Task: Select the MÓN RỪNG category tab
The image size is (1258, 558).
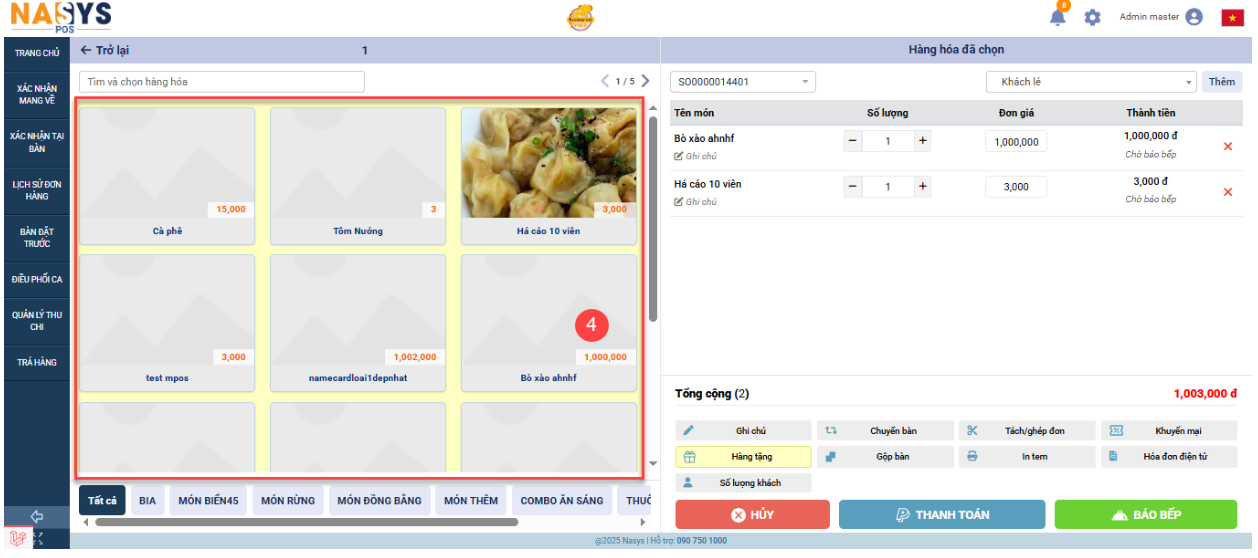Action: click(288, 500)
